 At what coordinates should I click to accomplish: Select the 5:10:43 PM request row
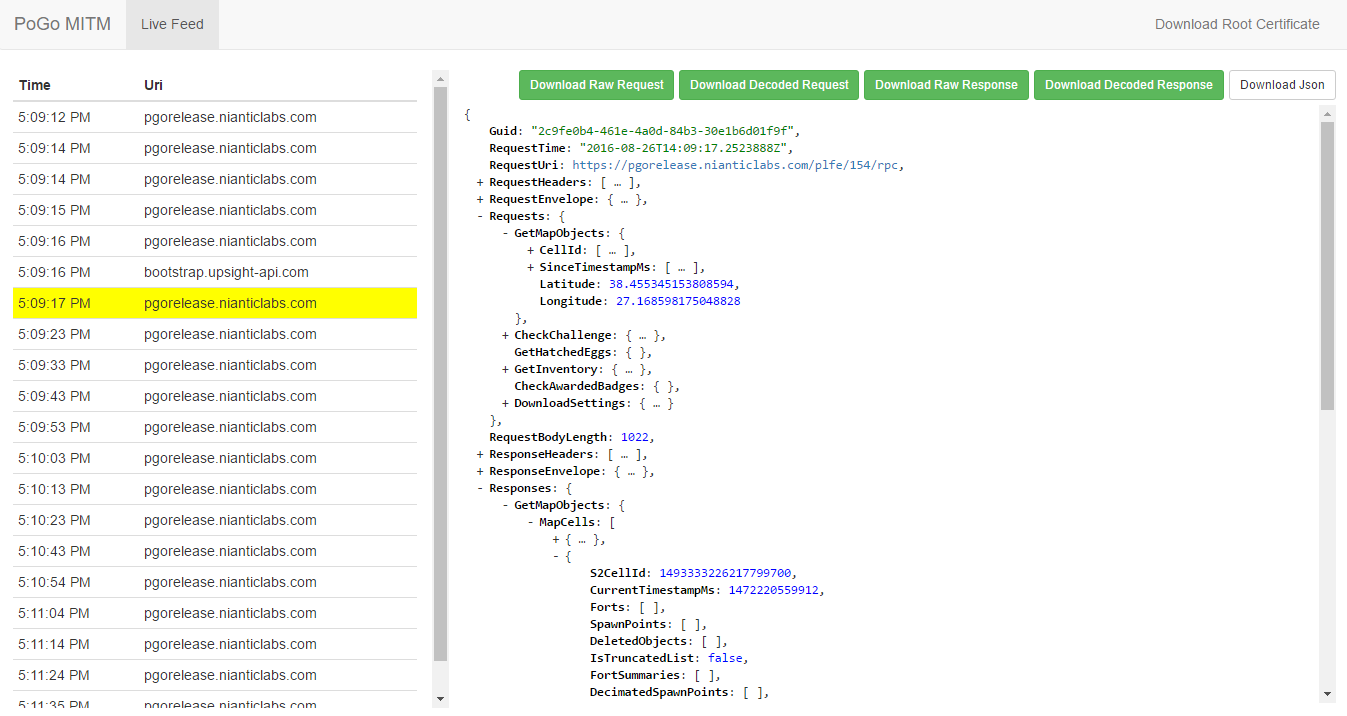[x=215, y=551]
